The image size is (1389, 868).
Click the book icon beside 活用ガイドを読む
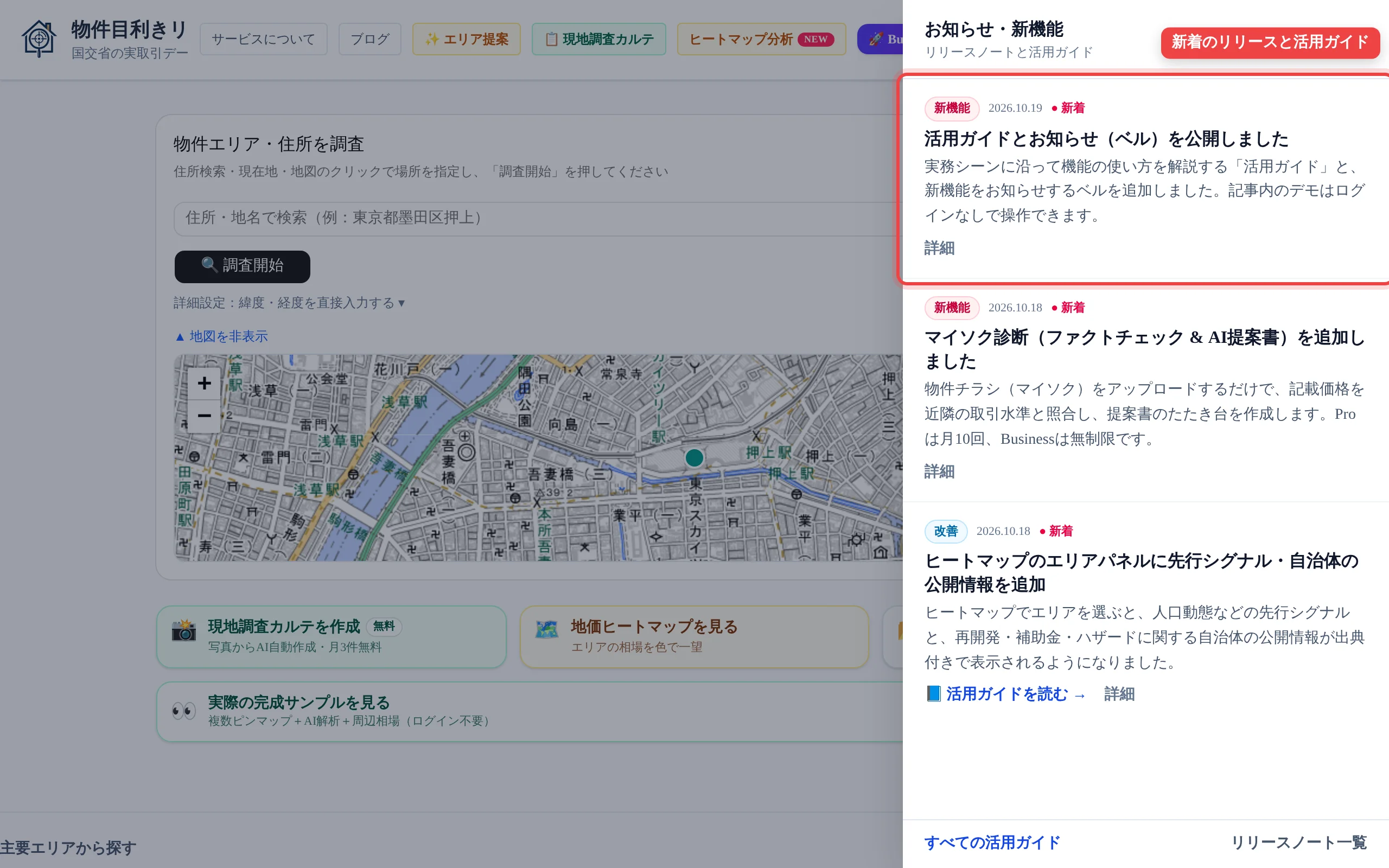click(933, 693)
